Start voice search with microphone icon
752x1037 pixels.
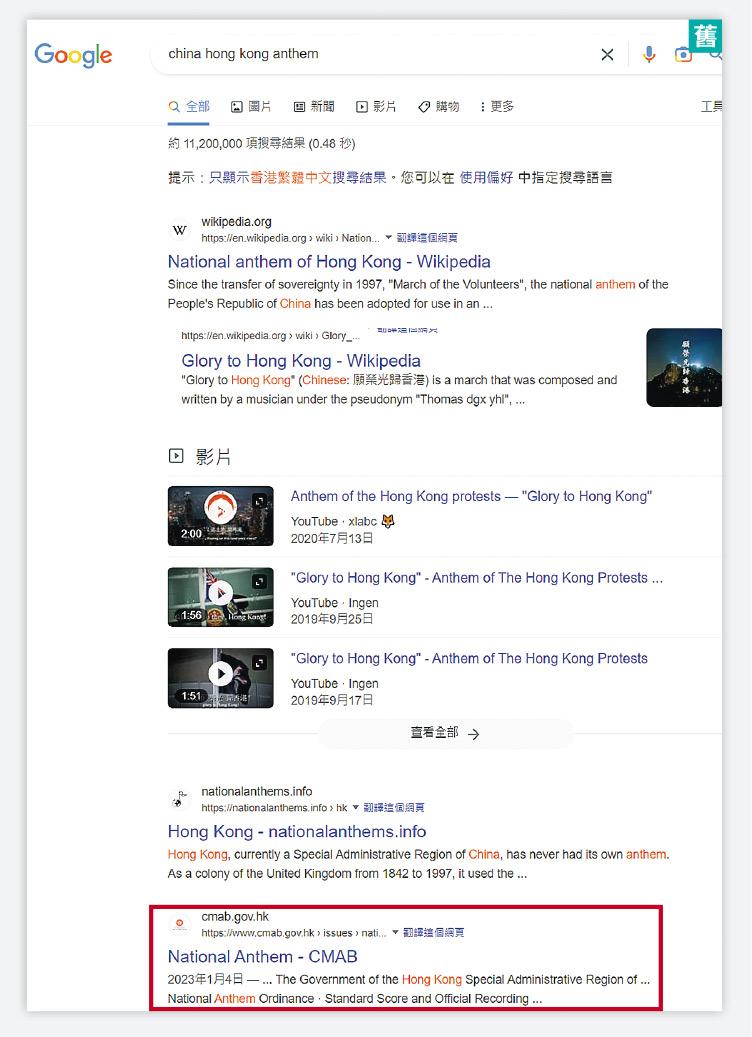(x=649, y=54)
